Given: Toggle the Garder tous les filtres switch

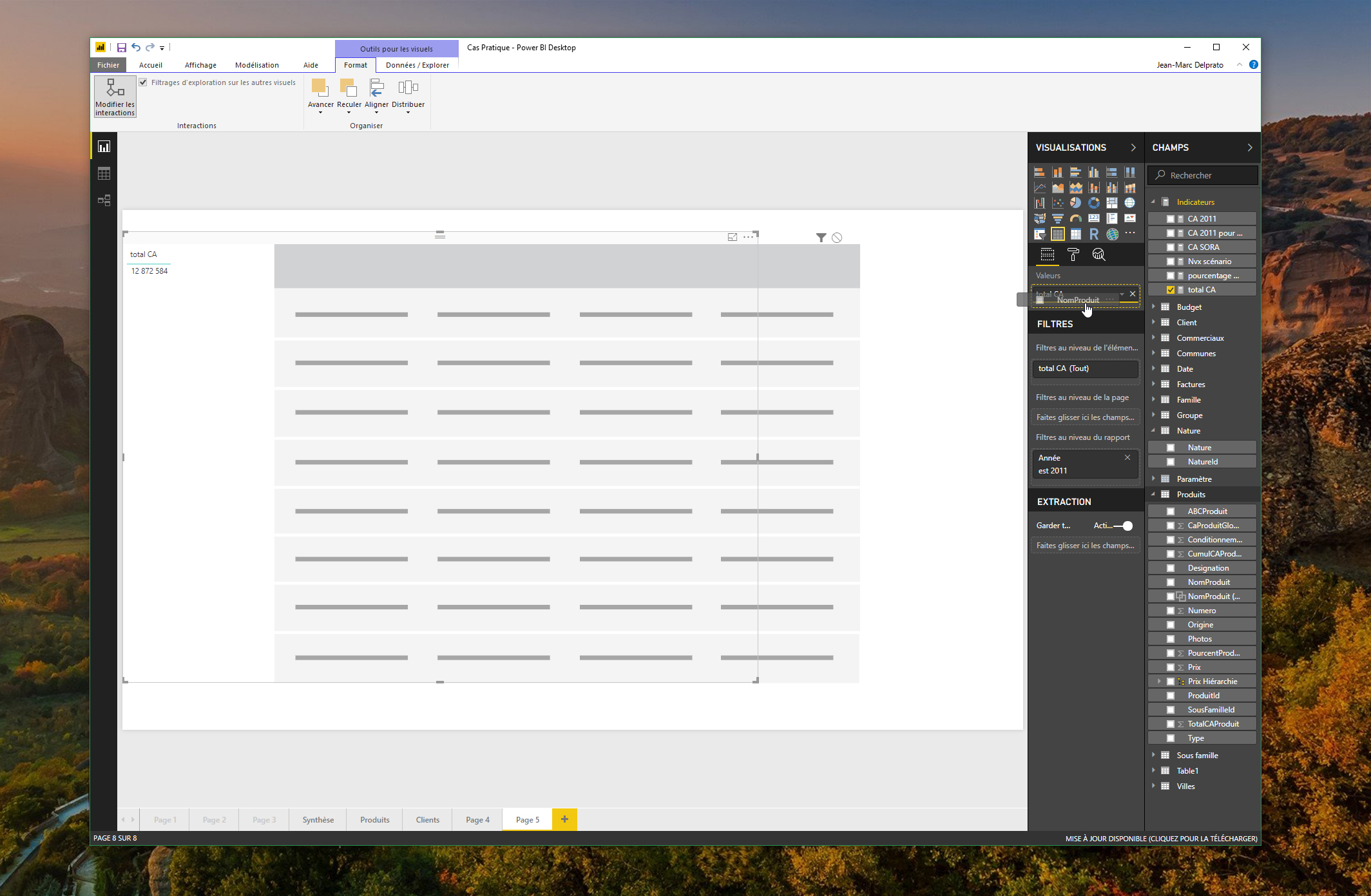Looking at the screenshot, I should pyautogui.click(x=1123, y=526).
